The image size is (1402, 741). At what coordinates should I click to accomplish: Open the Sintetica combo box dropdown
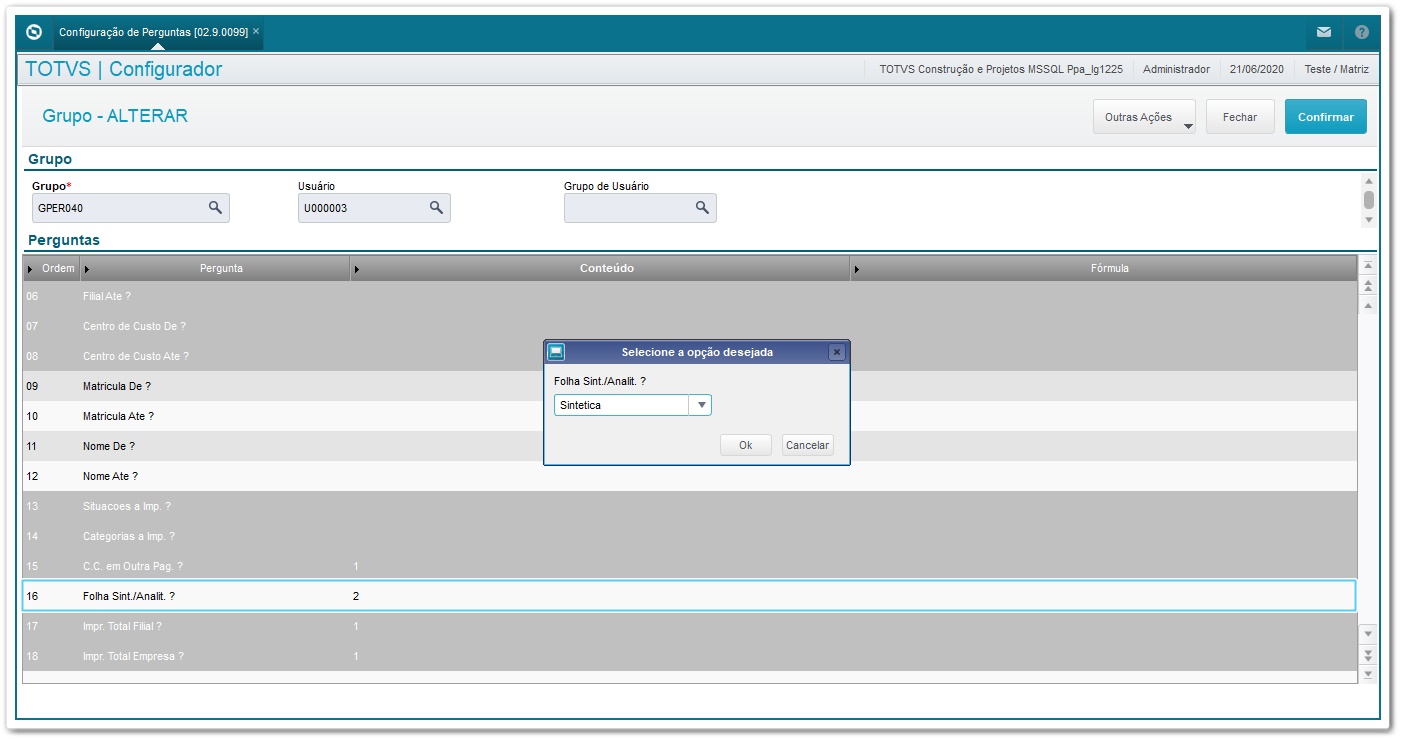tap(702, 405)
